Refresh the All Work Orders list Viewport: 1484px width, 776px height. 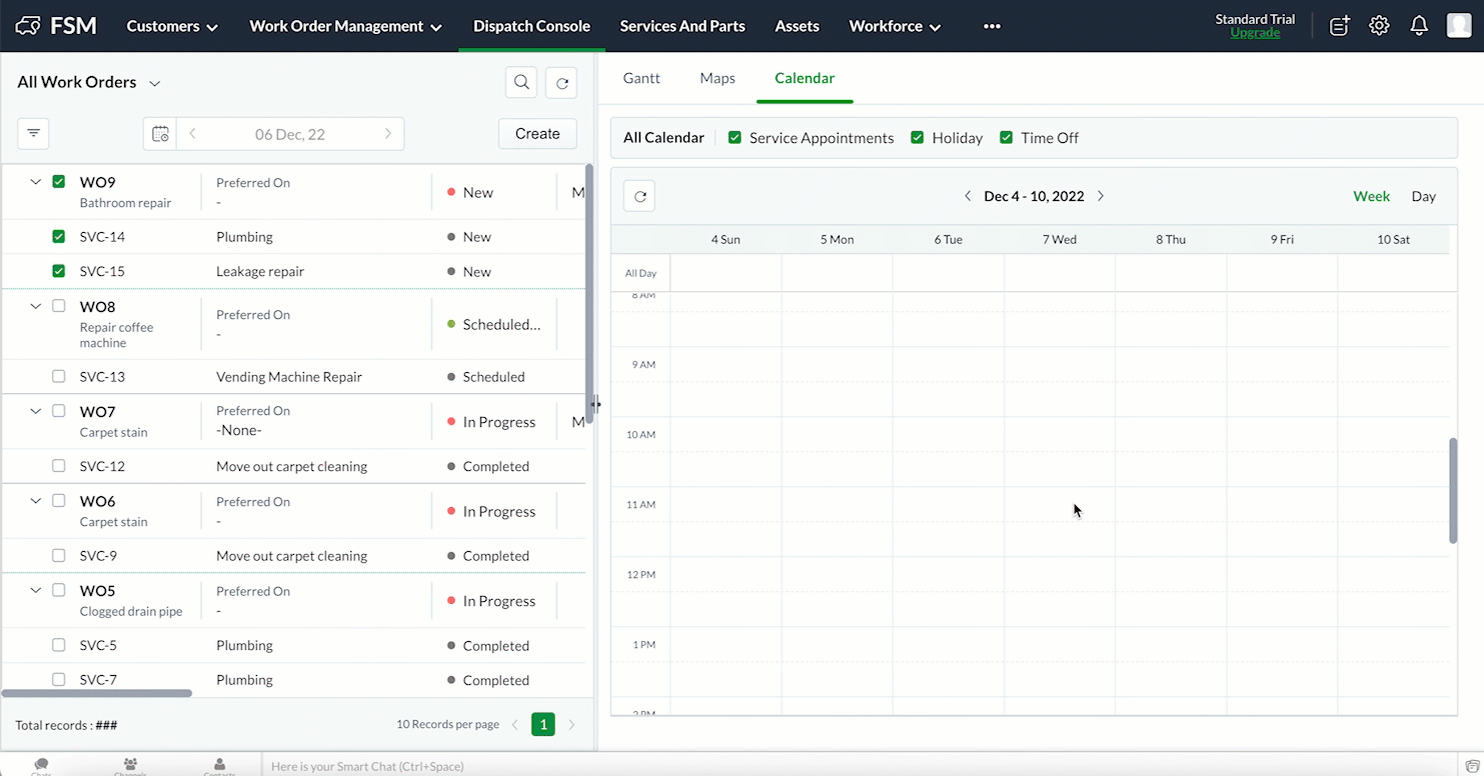[x=562, y=83]
